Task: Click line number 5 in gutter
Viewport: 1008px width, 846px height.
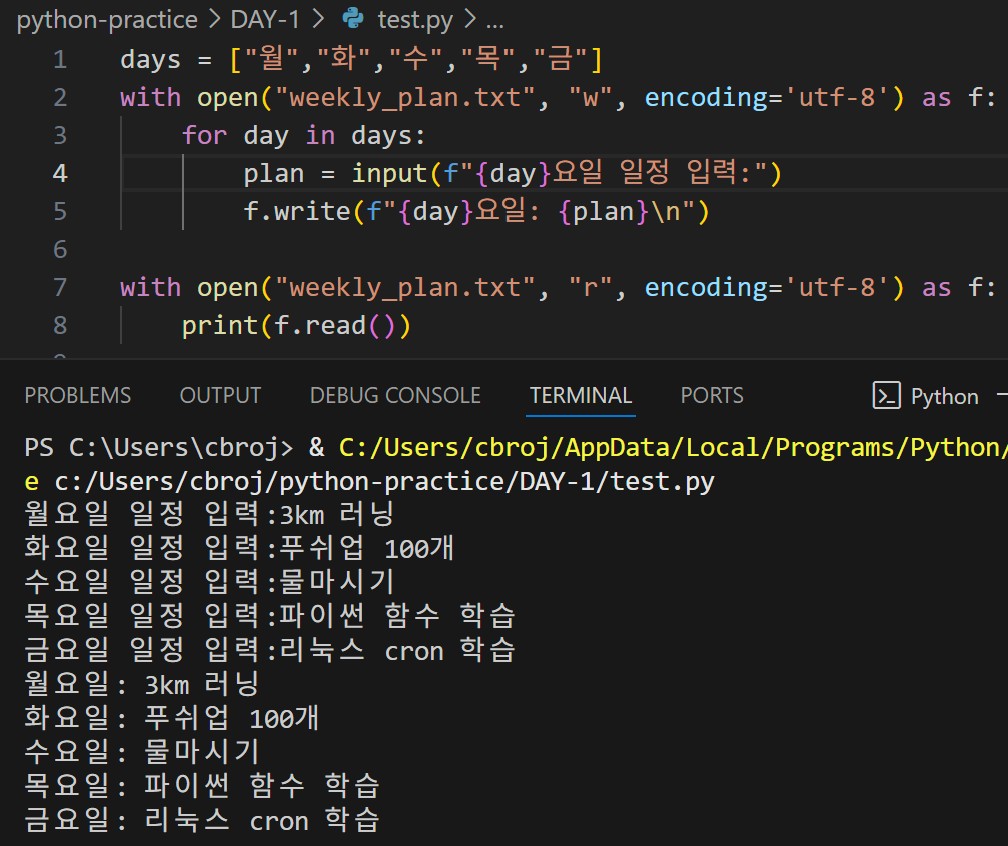Action: pyautogui.click(x=60, y=212)
